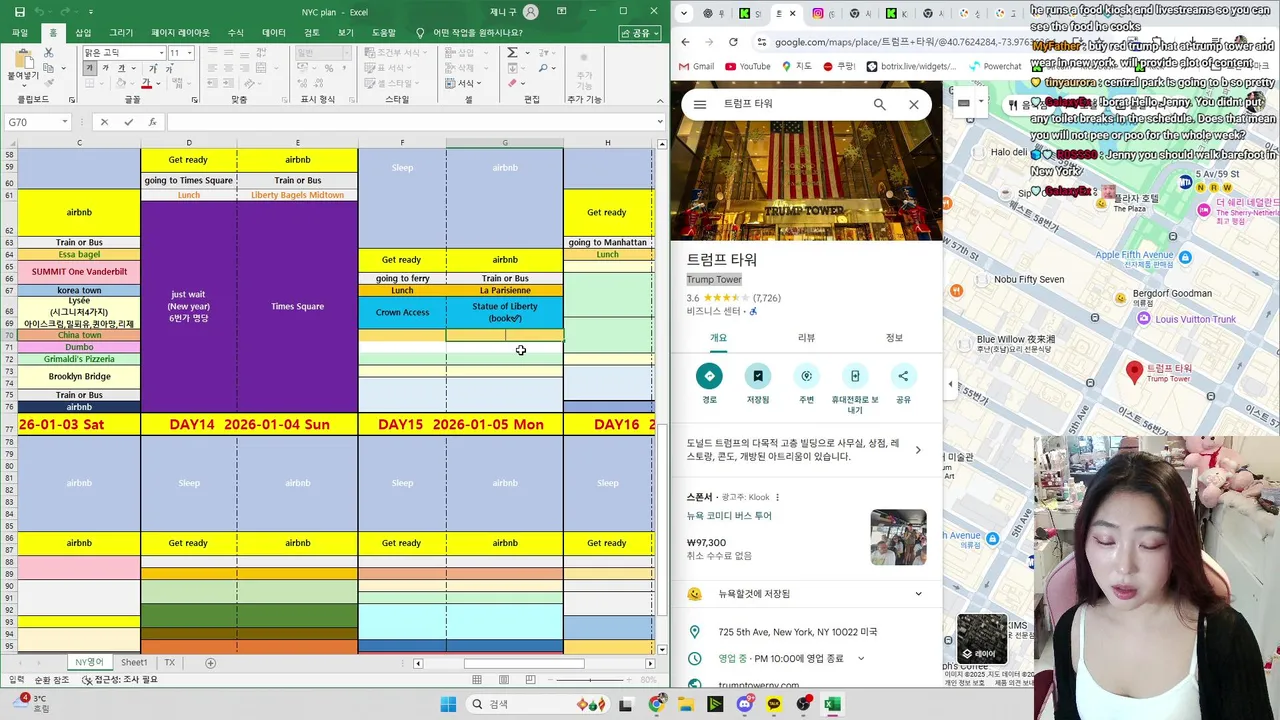The height and width of the screenshot is (720, 1280).
Task: Open Chrome tab search dropdown arrow
Action: pyautogui.click(x=682, y=13)
